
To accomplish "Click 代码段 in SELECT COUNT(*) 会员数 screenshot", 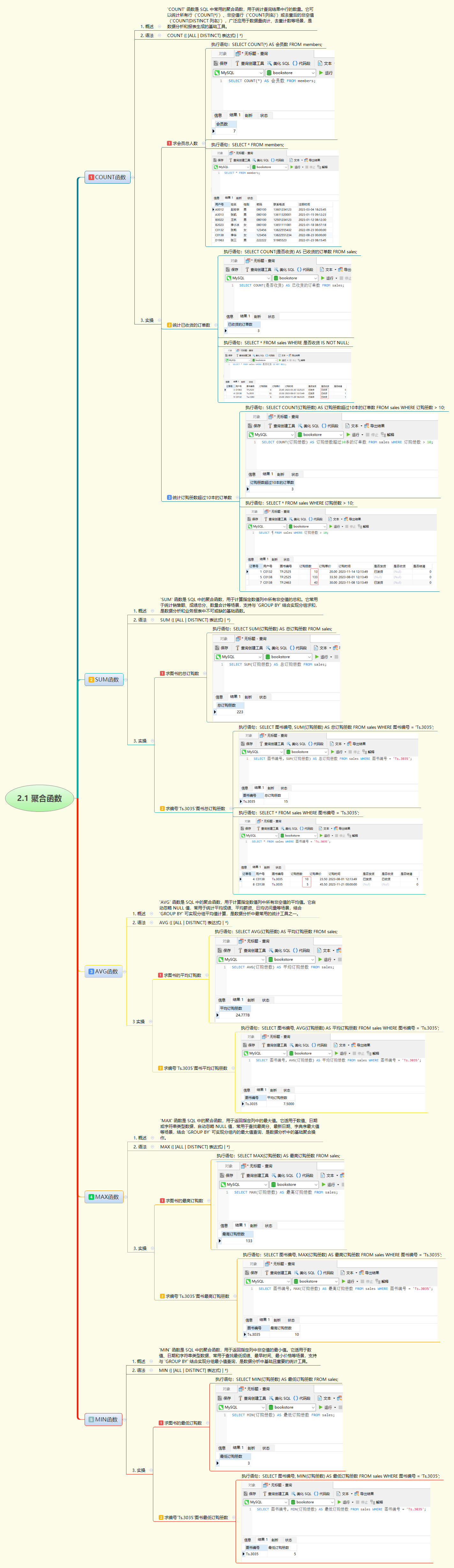I will pos(301,63).
